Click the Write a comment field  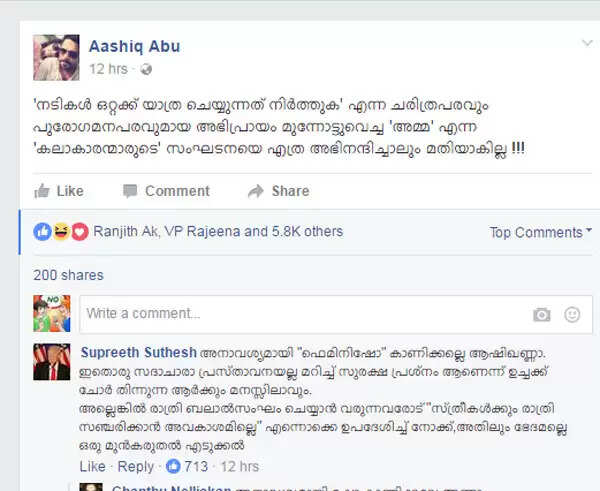click(x=336, y=314)
